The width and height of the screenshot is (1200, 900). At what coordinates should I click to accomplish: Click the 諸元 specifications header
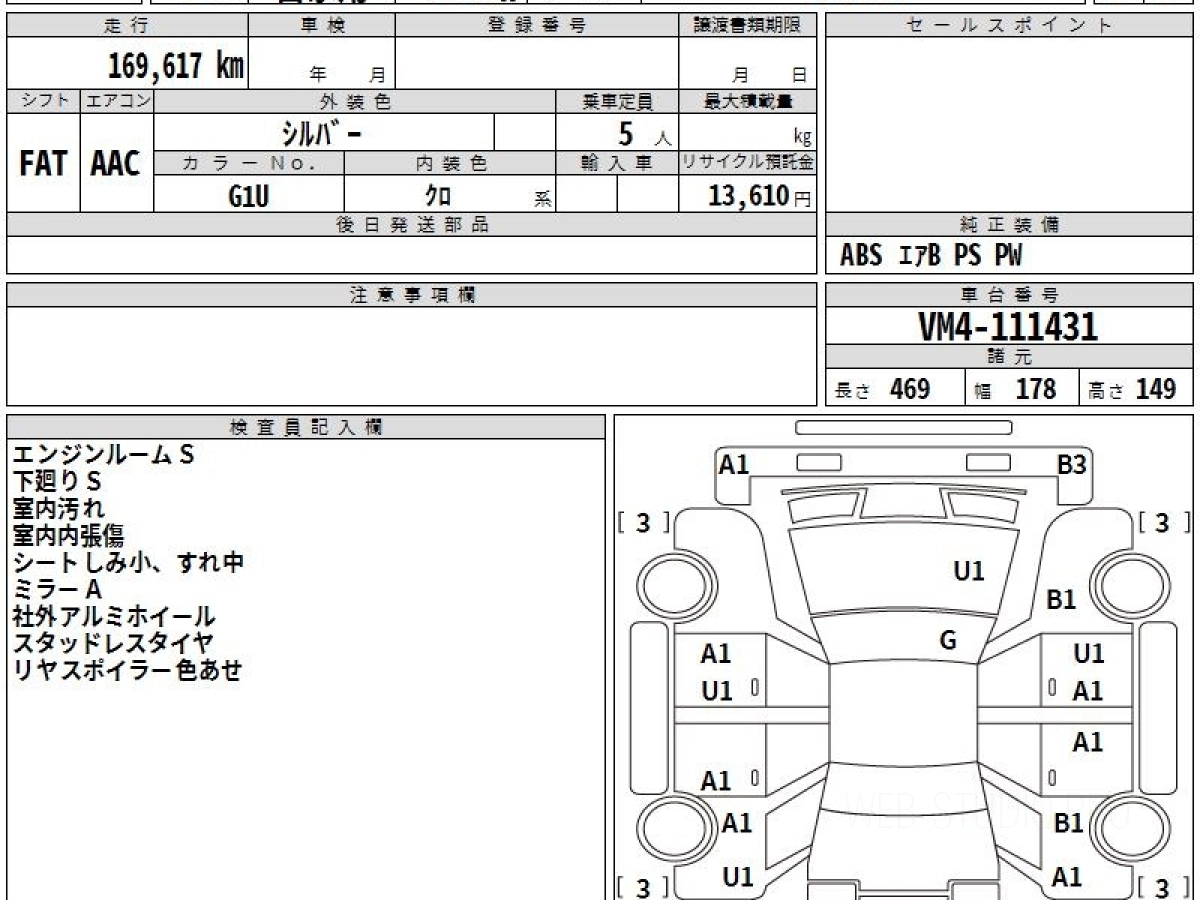[1009, 357]
